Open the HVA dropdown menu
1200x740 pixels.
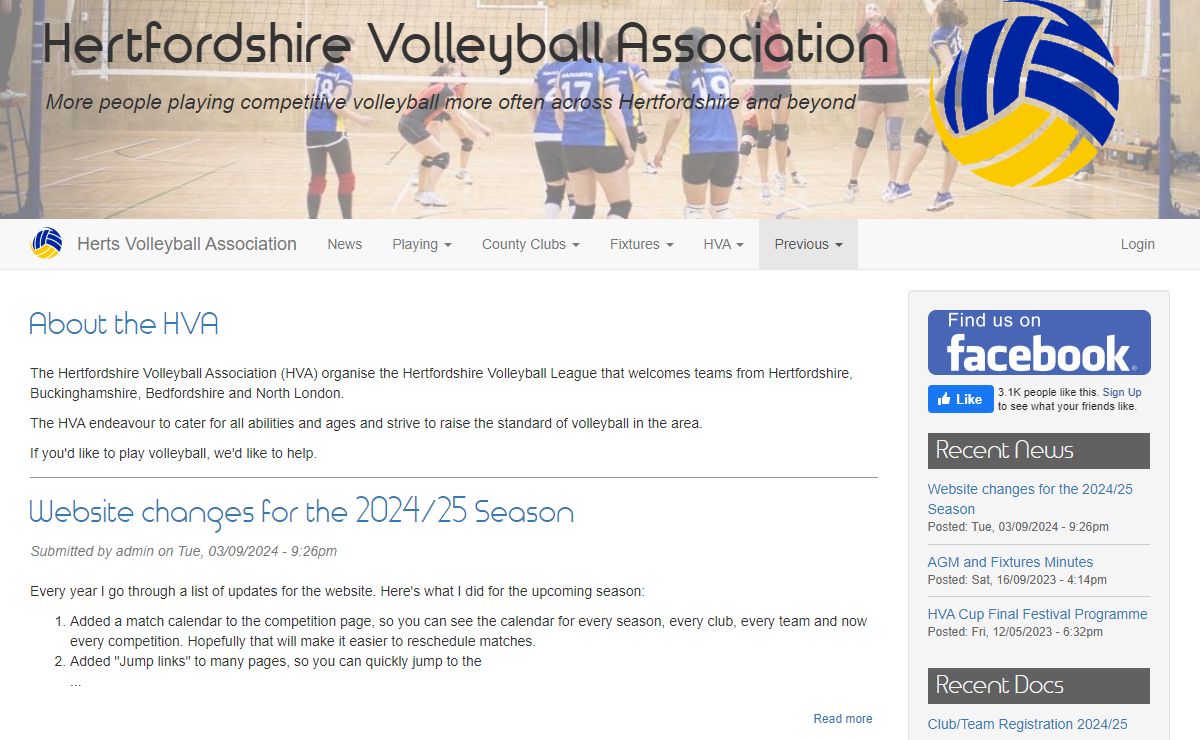pos(723,244)
